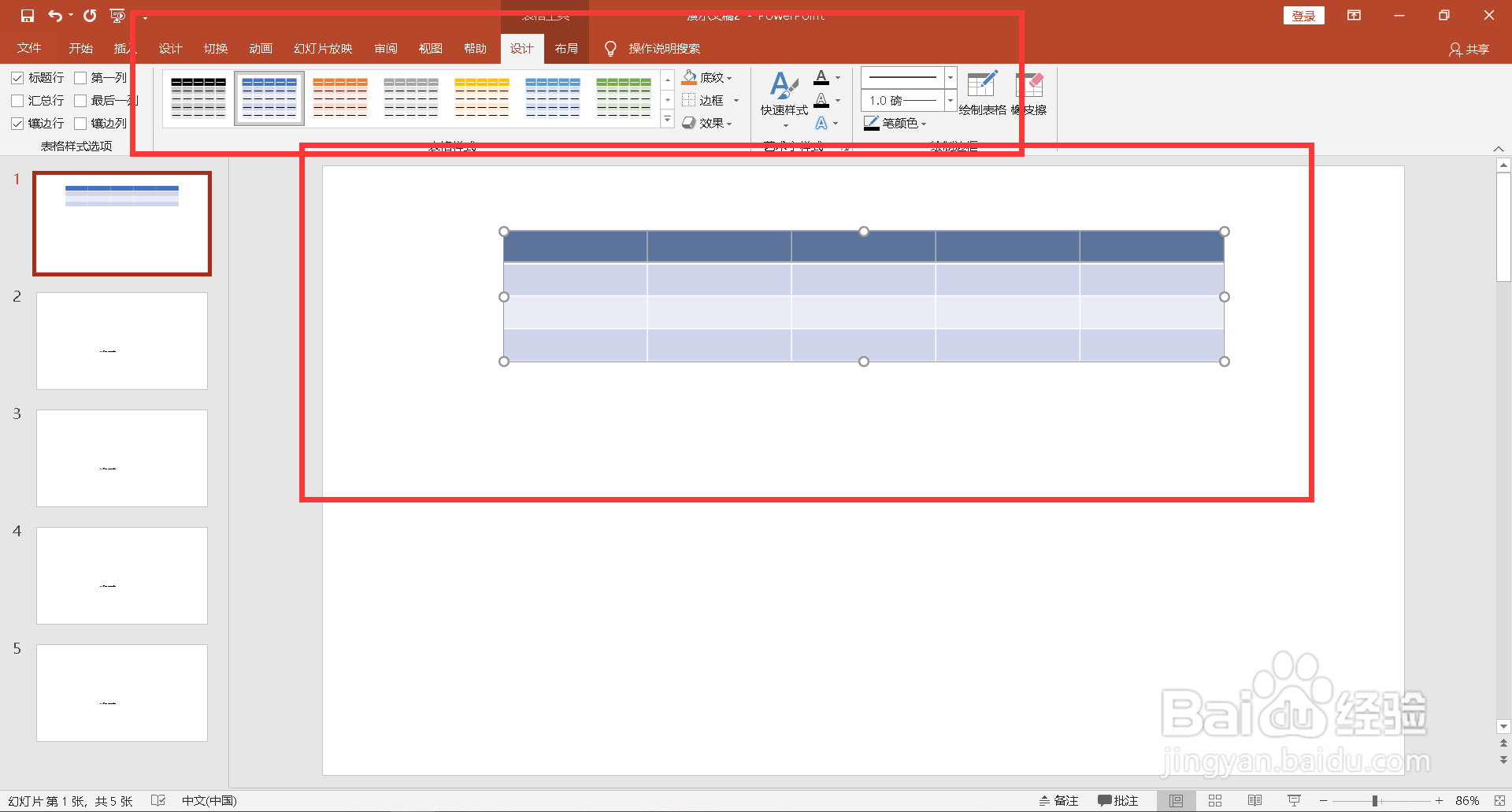This screenshot has height=812, width=1512.
Task: Click 操作说明搜索 search box
Action: pos(664,49)
